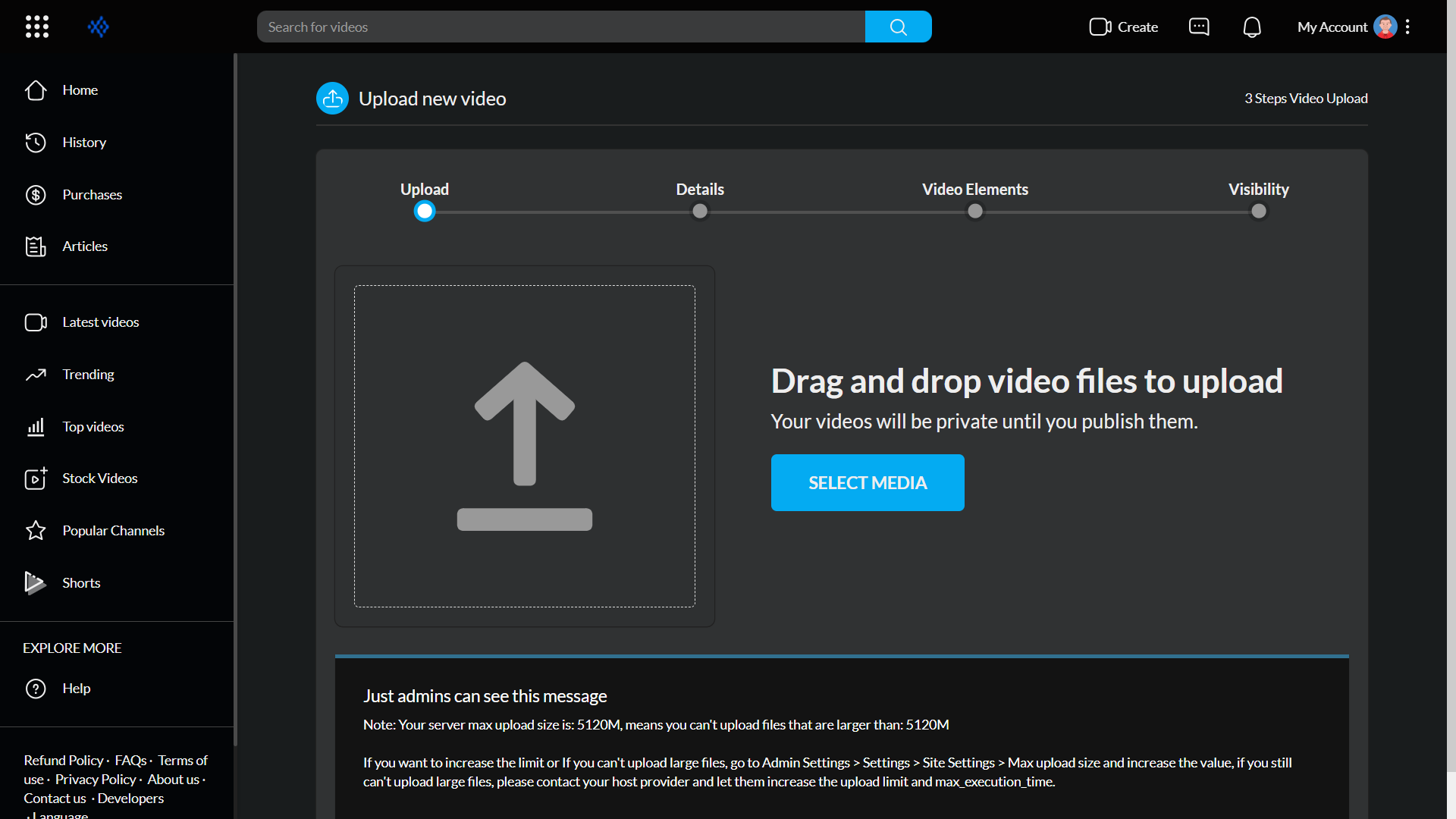The width and height of the screenshot is (1456, 819).
Task: Open the notifications bell
Action: (1252, 27)
